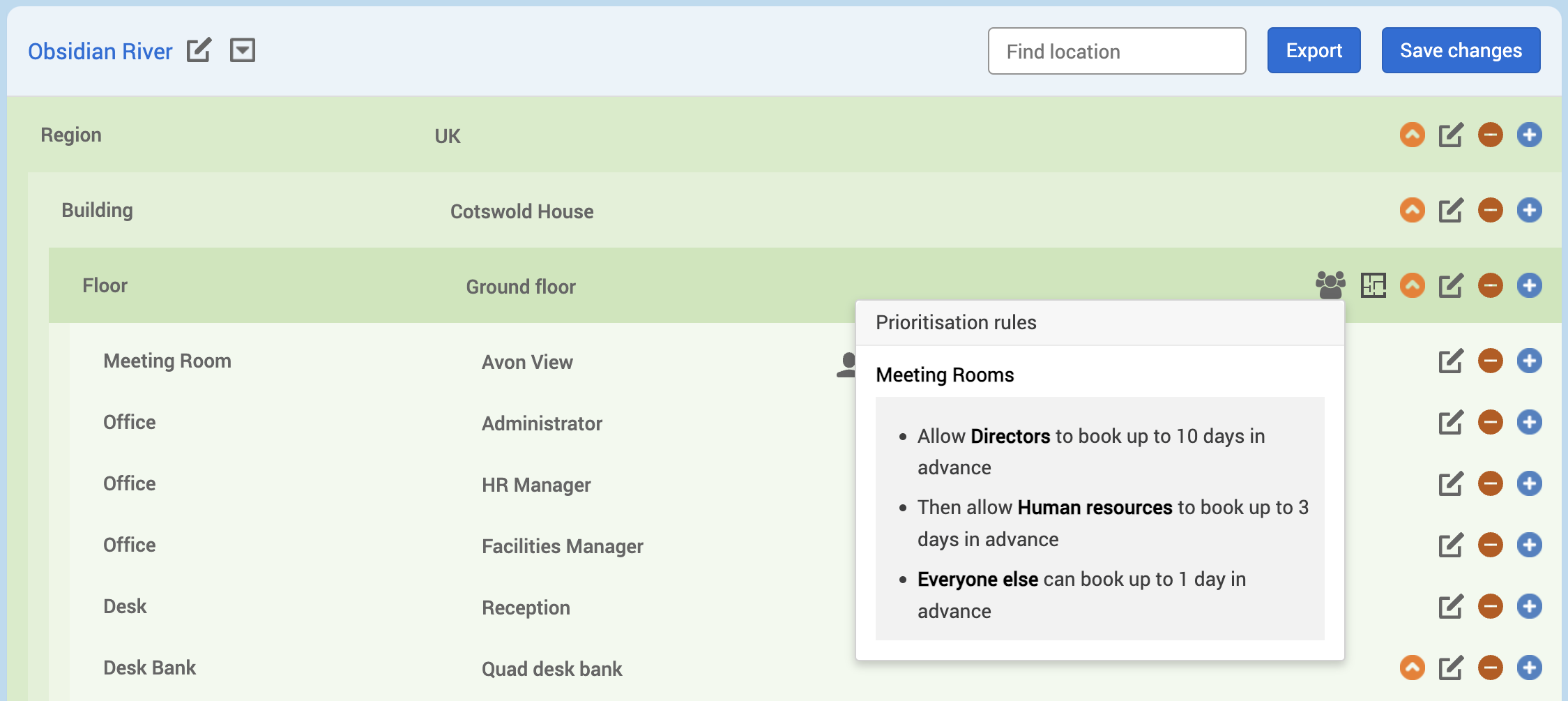
Task: Click edit icon next to Obsidian River
Action: click(199, 50)
